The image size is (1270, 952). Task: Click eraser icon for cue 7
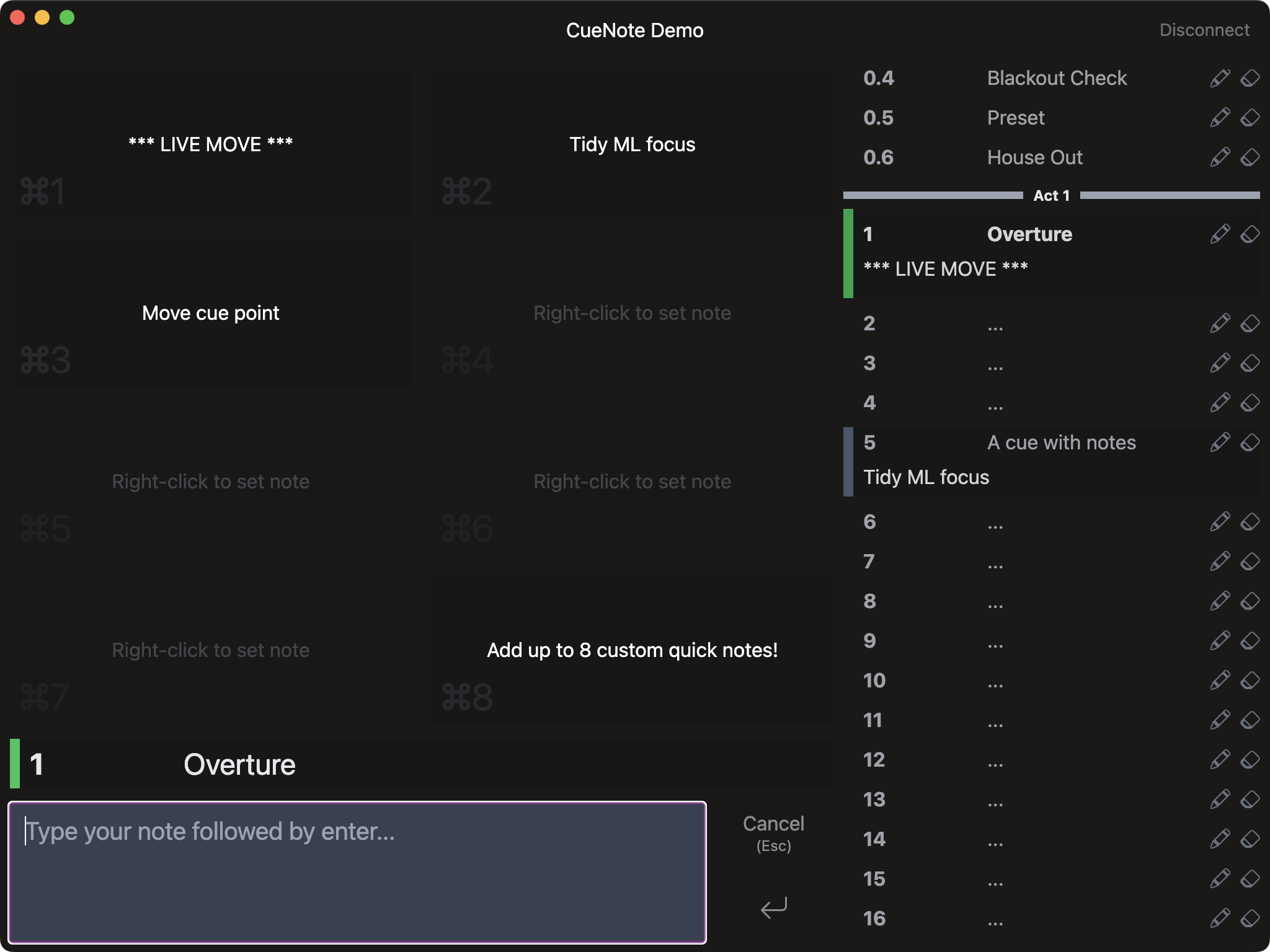[1250, 562]
